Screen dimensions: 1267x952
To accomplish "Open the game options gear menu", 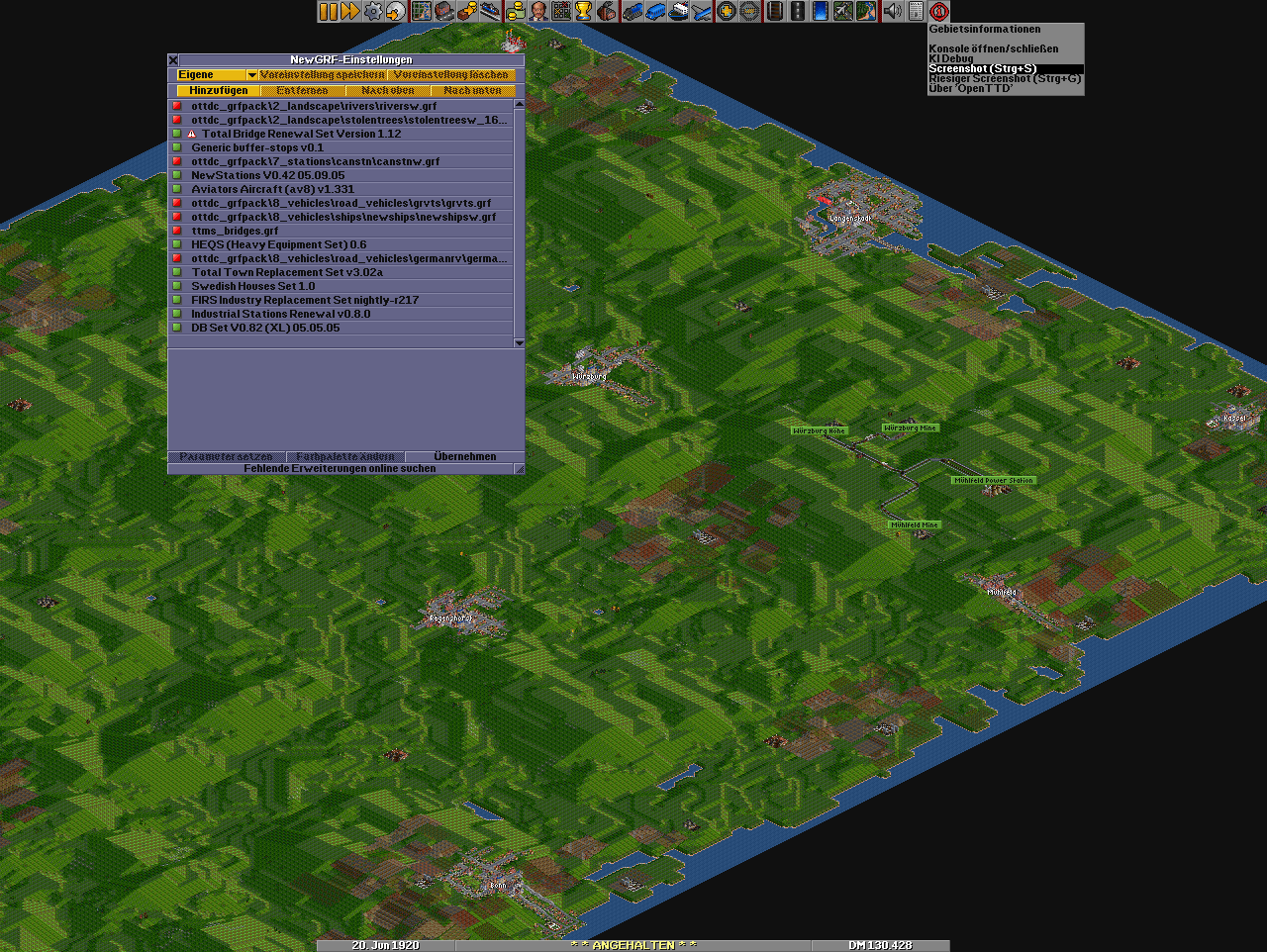I will click(373, 11).
